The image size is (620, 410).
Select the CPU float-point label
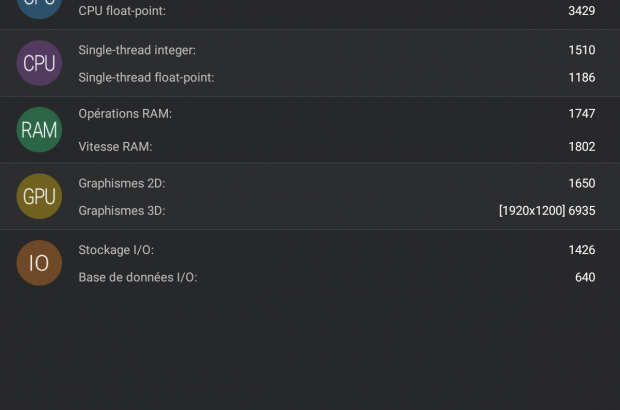point(122,11)
